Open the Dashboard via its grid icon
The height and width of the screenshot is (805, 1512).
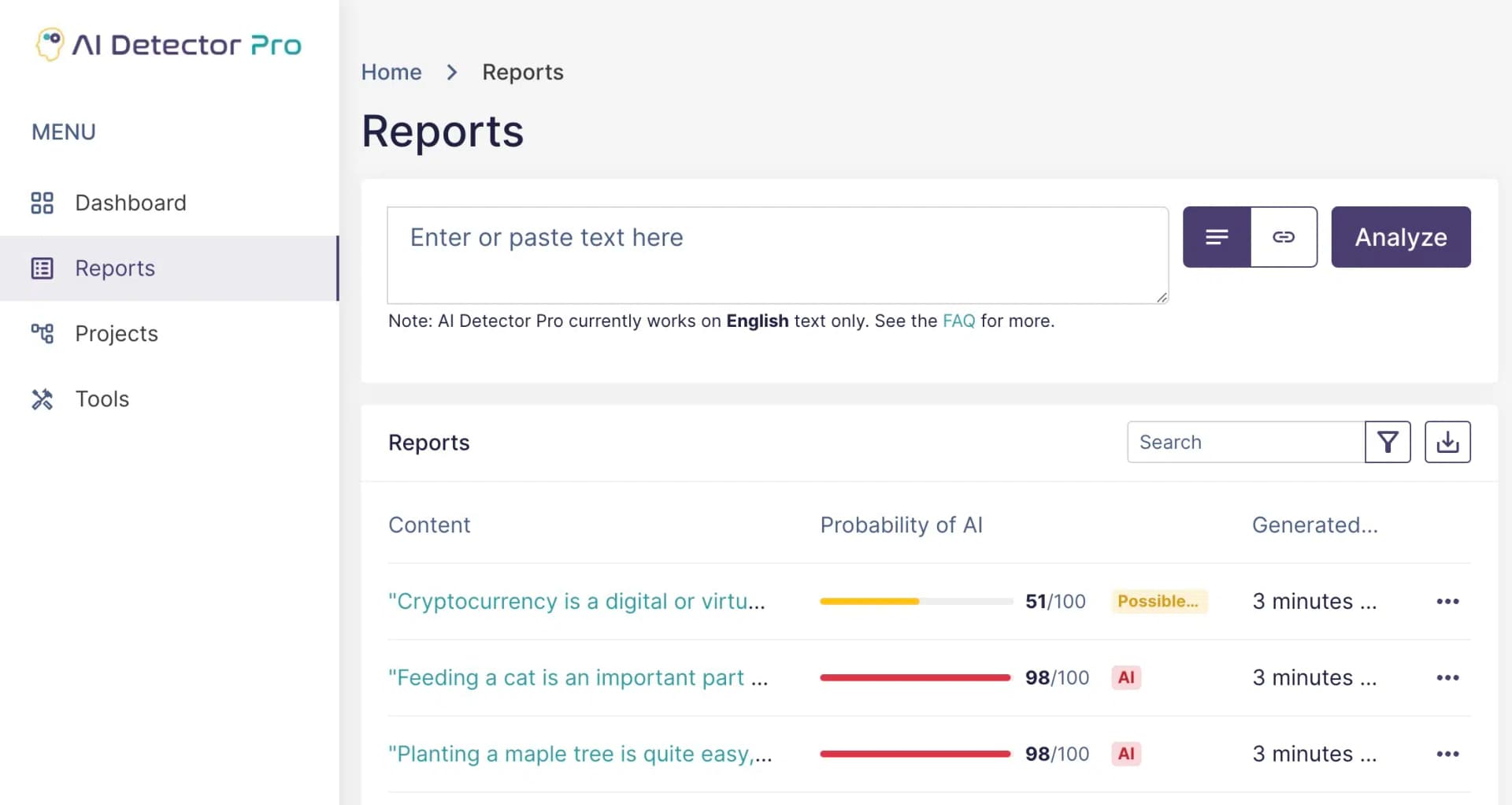pos(42,202)
